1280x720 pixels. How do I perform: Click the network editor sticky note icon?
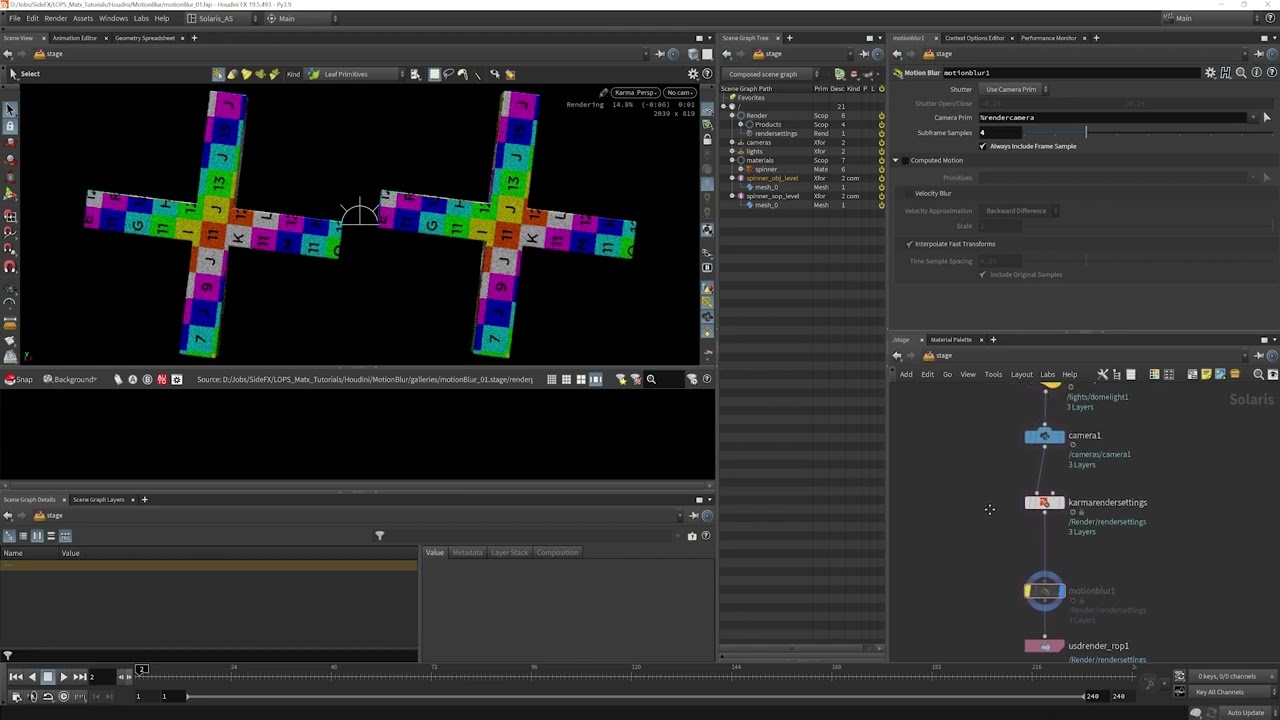pos(1206,375)
